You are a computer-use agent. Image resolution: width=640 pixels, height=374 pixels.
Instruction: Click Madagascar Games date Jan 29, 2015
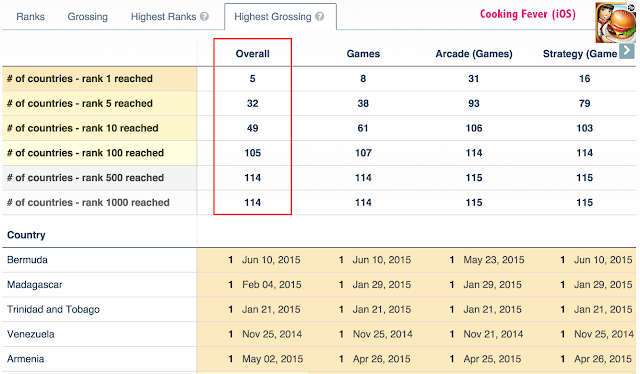[382, 285]
